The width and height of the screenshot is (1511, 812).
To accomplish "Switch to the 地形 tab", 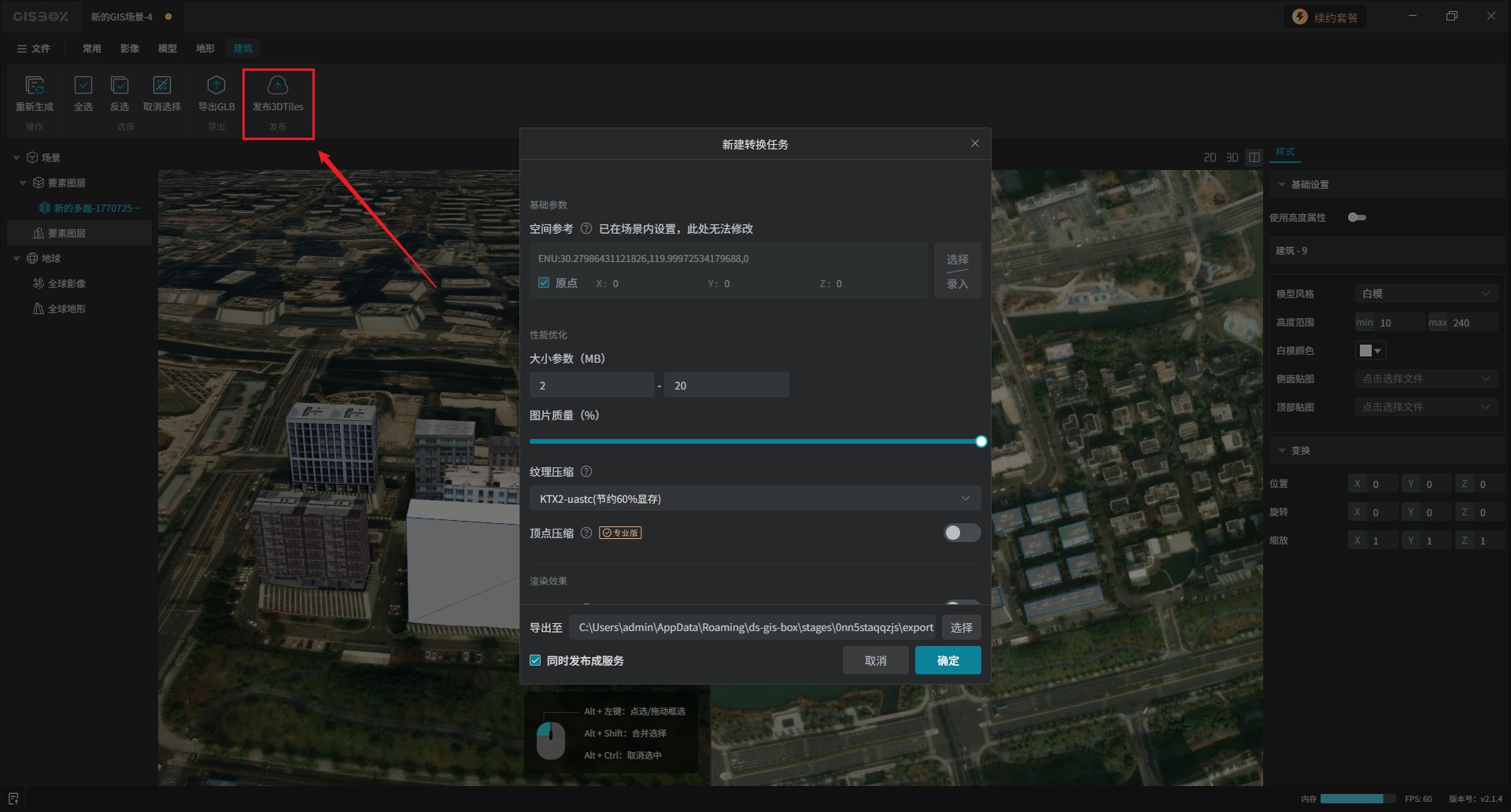I will (205, 49).
